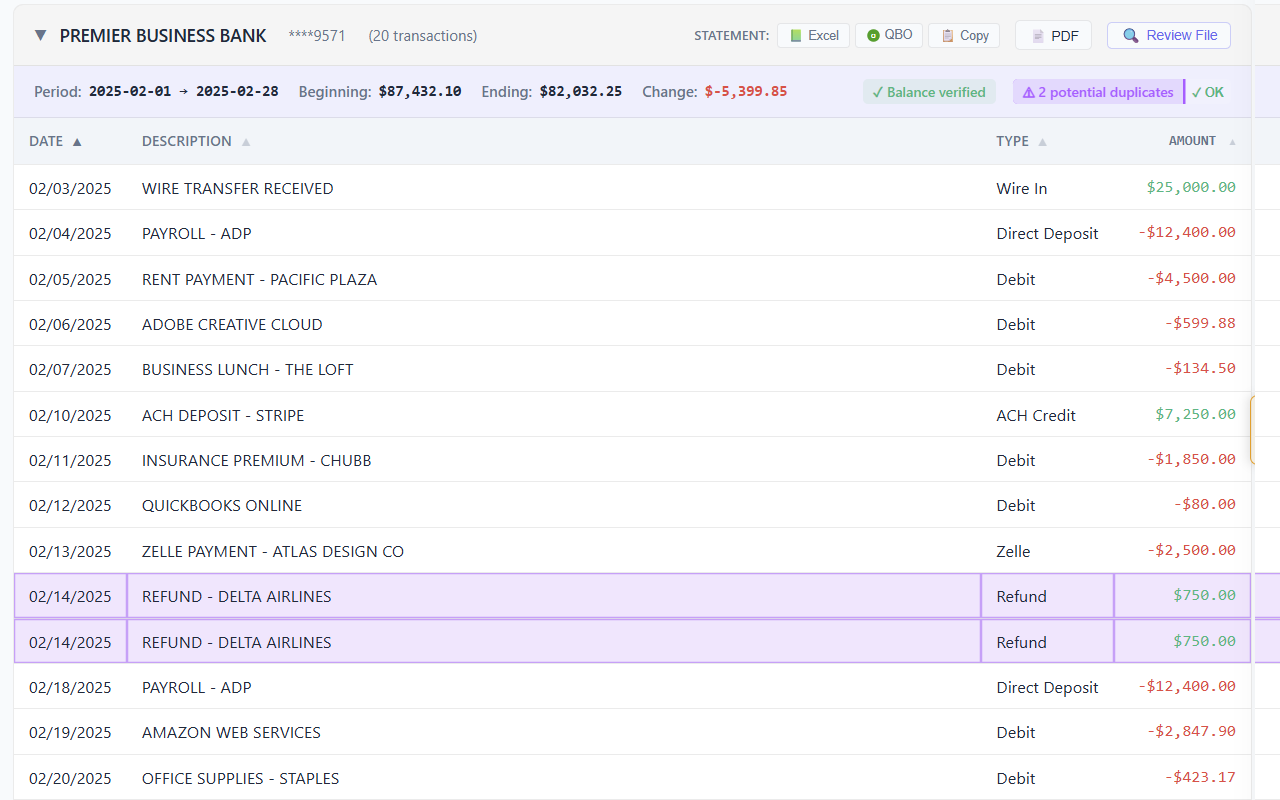Click the 02/18/2025 date cell
The width and height of the screenshot is (1280, 800).
tap(70, 687)
